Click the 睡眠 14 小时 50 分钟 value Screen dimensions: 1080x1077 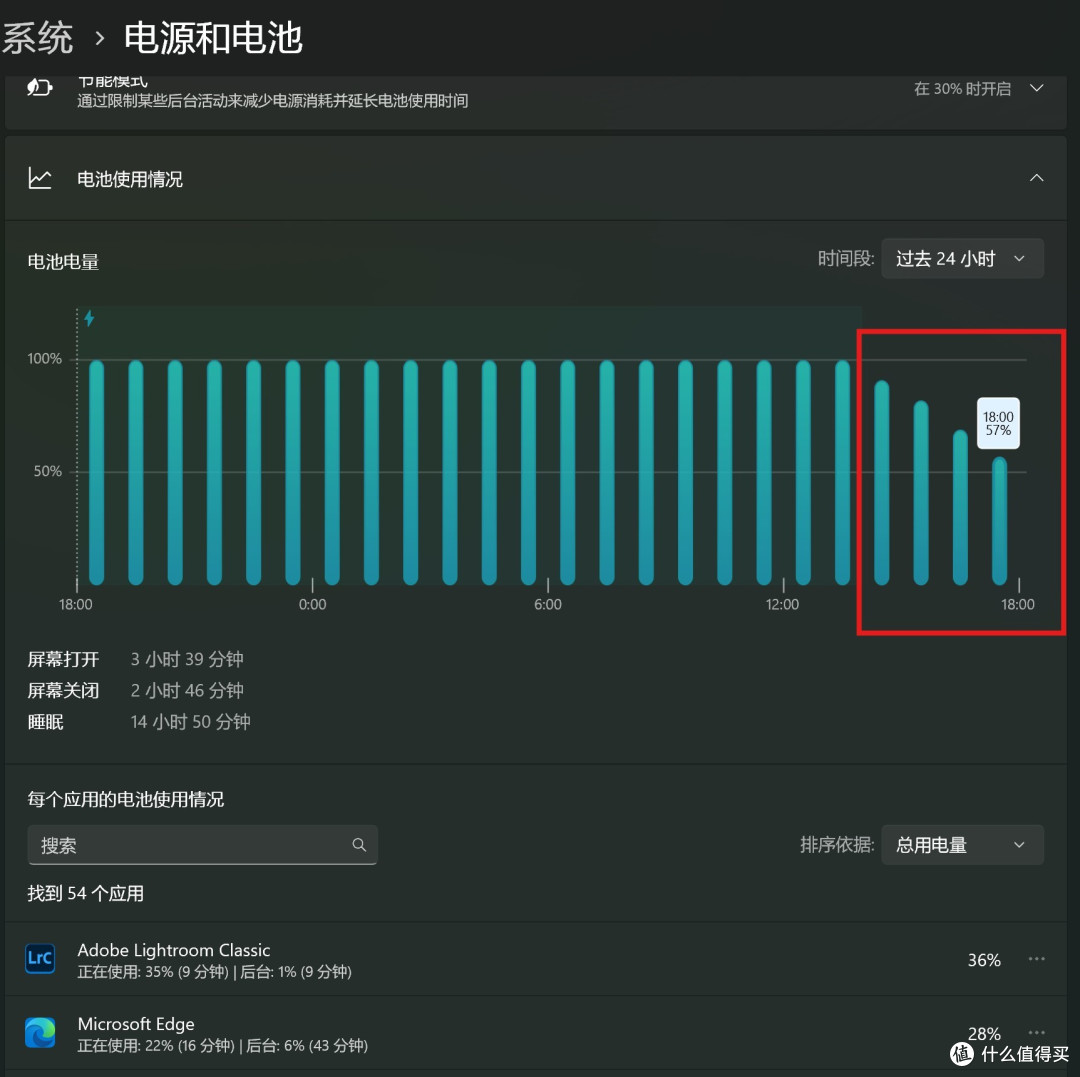click(x=190, y=722)
